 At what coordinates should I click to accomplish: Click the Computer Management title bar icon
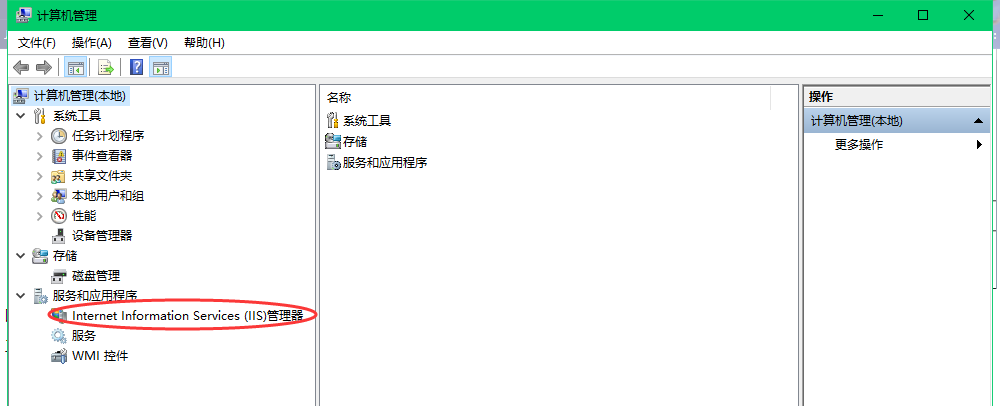(x=24, y=15)
